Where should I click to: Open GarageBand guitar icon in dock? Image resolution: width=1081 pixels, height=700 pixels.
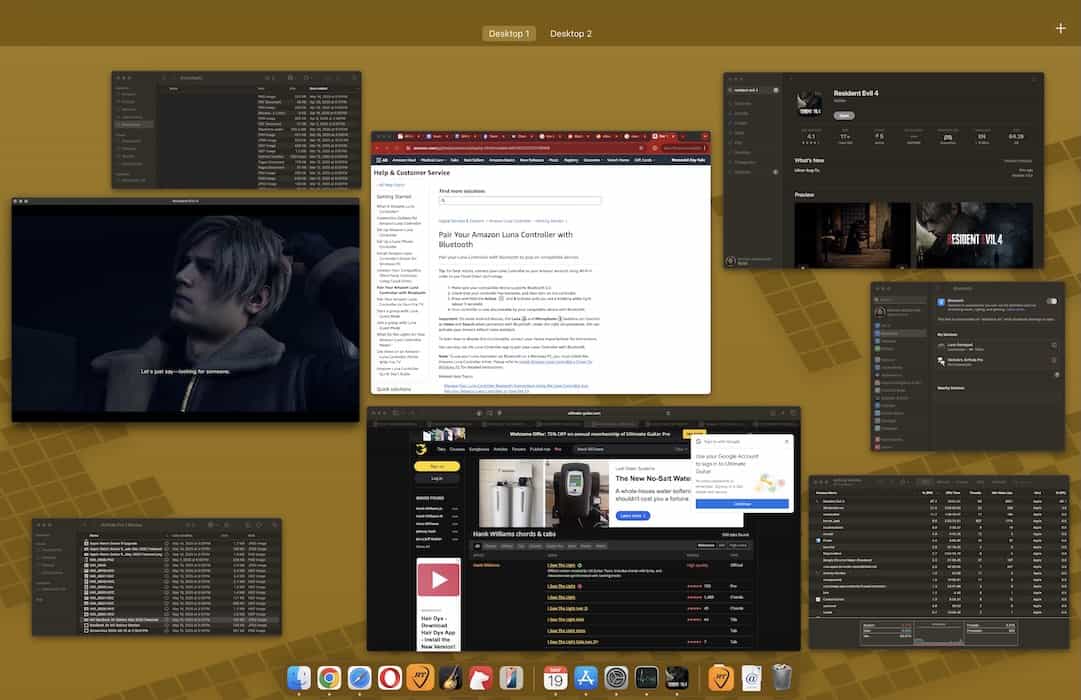[449, 678]
